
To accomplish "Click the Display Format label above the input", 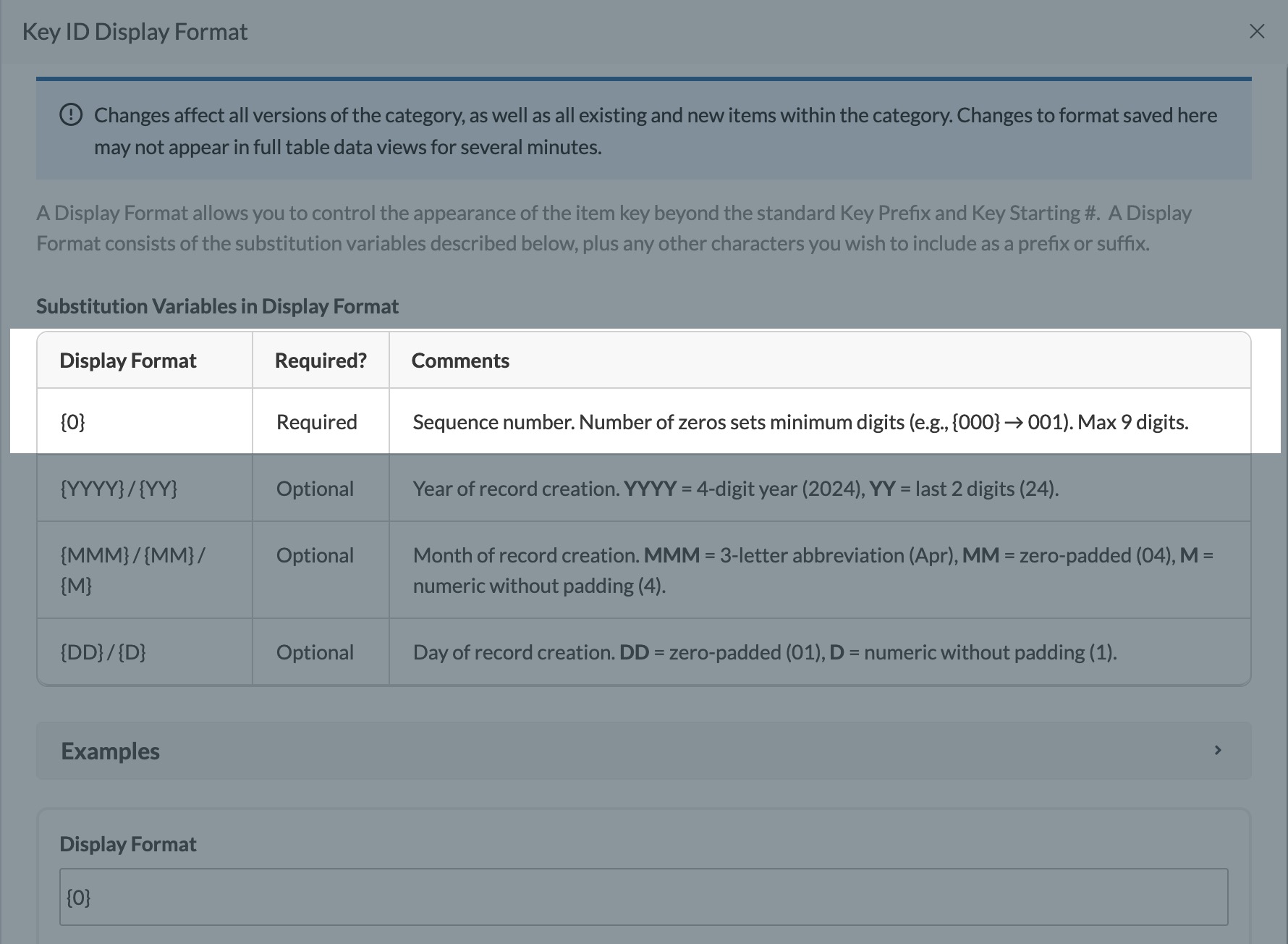I will tap(128, 844).
